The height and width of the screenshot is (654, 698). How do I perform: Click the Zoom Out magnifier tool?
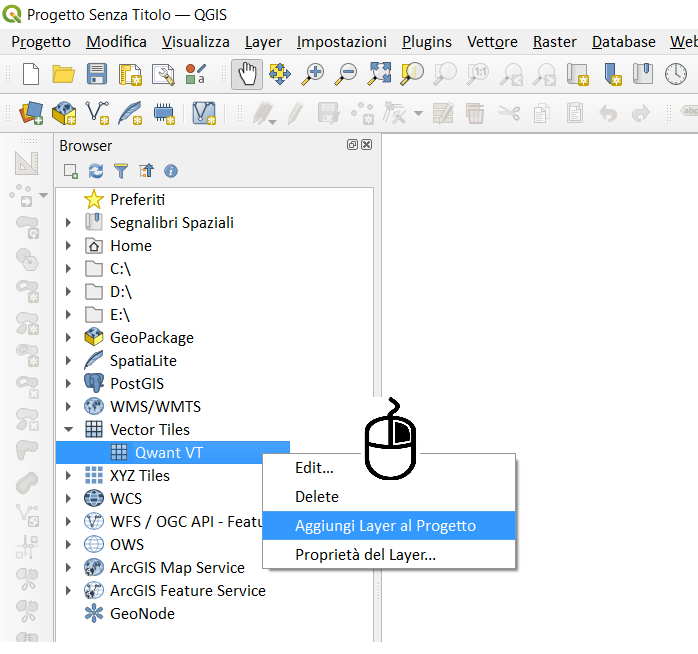pos(347,74)
